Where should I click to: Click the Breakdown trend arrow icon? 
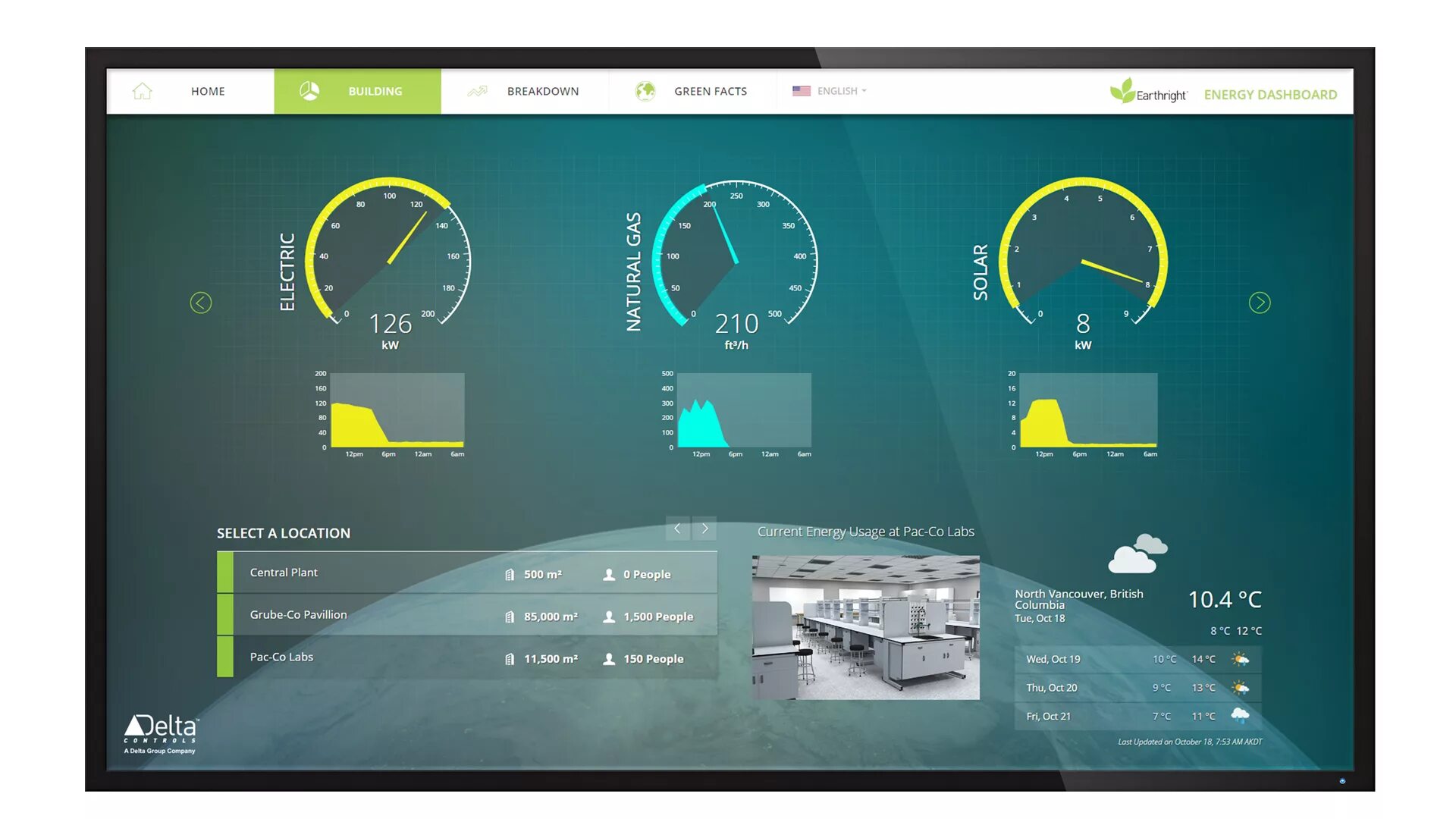[x=477, y=91]
